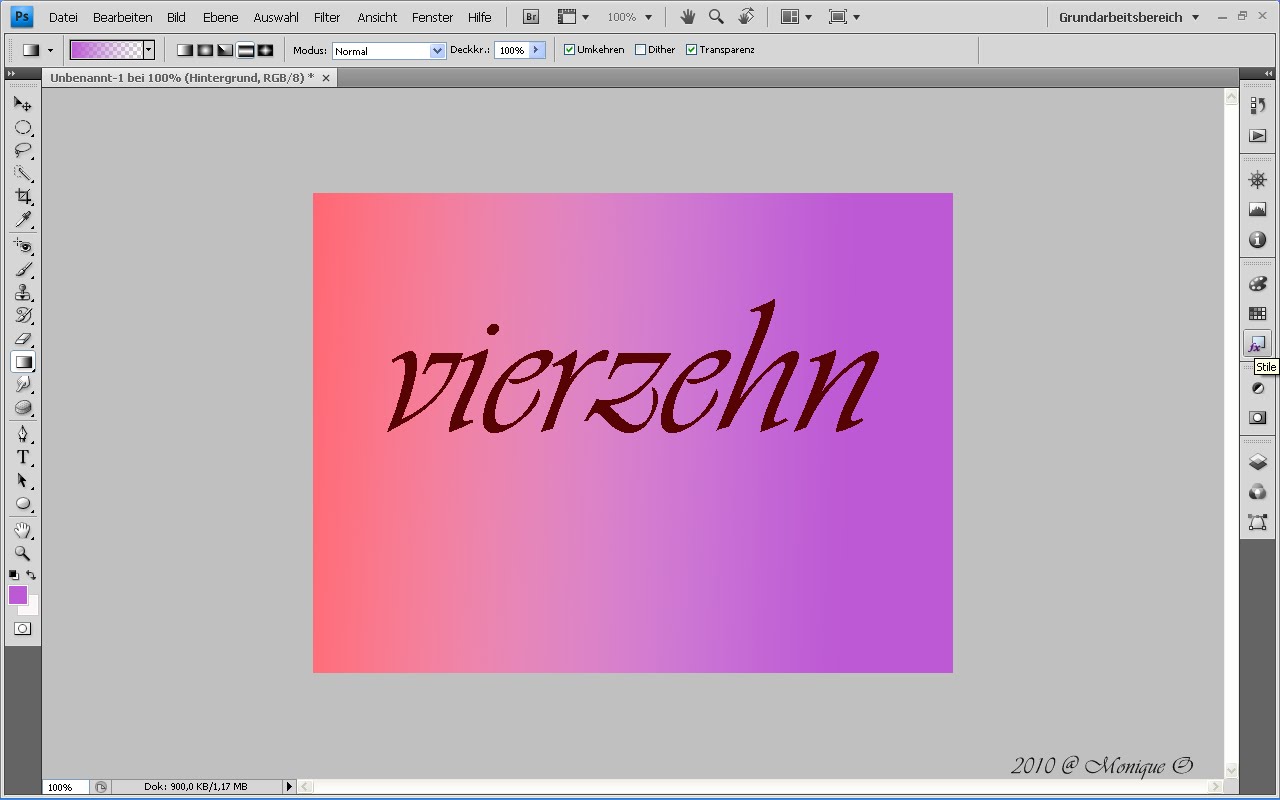Launch Adobe Bridge with the Br icon
Viewport: 1280px width, 800px height.
pos(531,17)
